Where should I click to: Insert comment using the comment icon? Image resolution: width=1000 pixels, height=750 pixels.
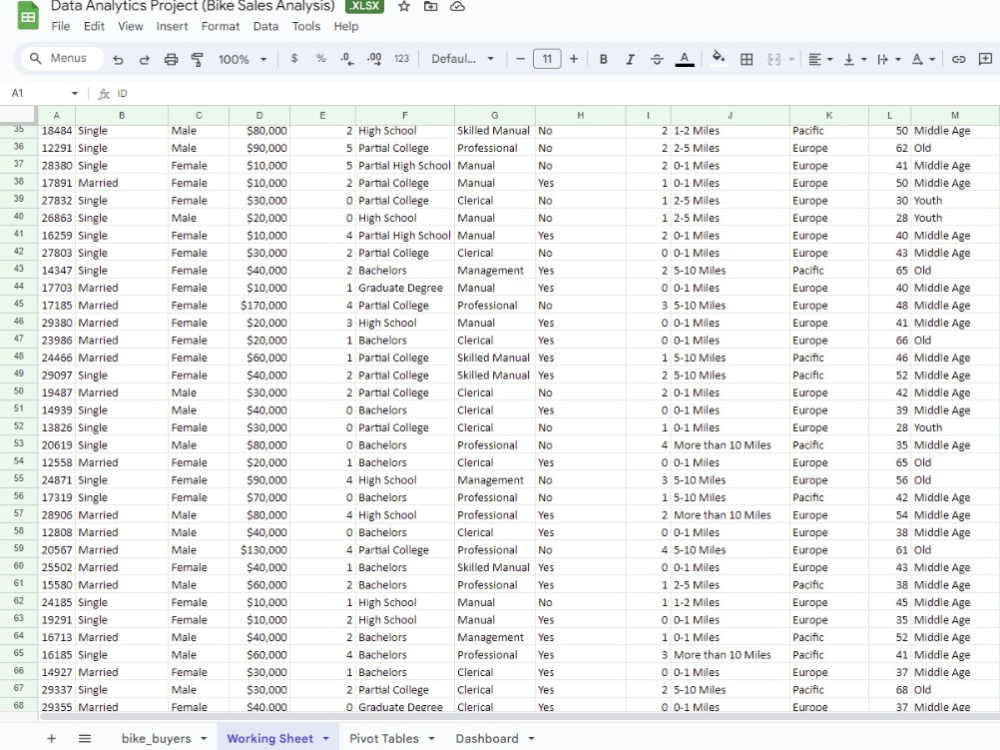(x=985, y=59)
